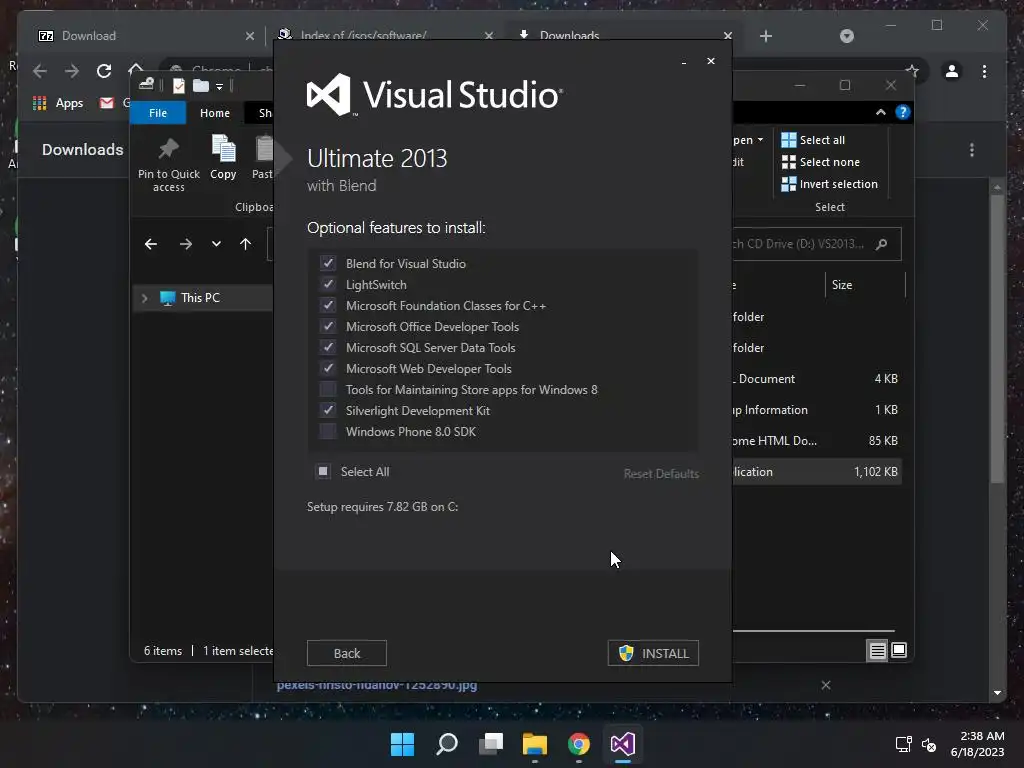Open the pexels jpg download link

pos(377,685)
